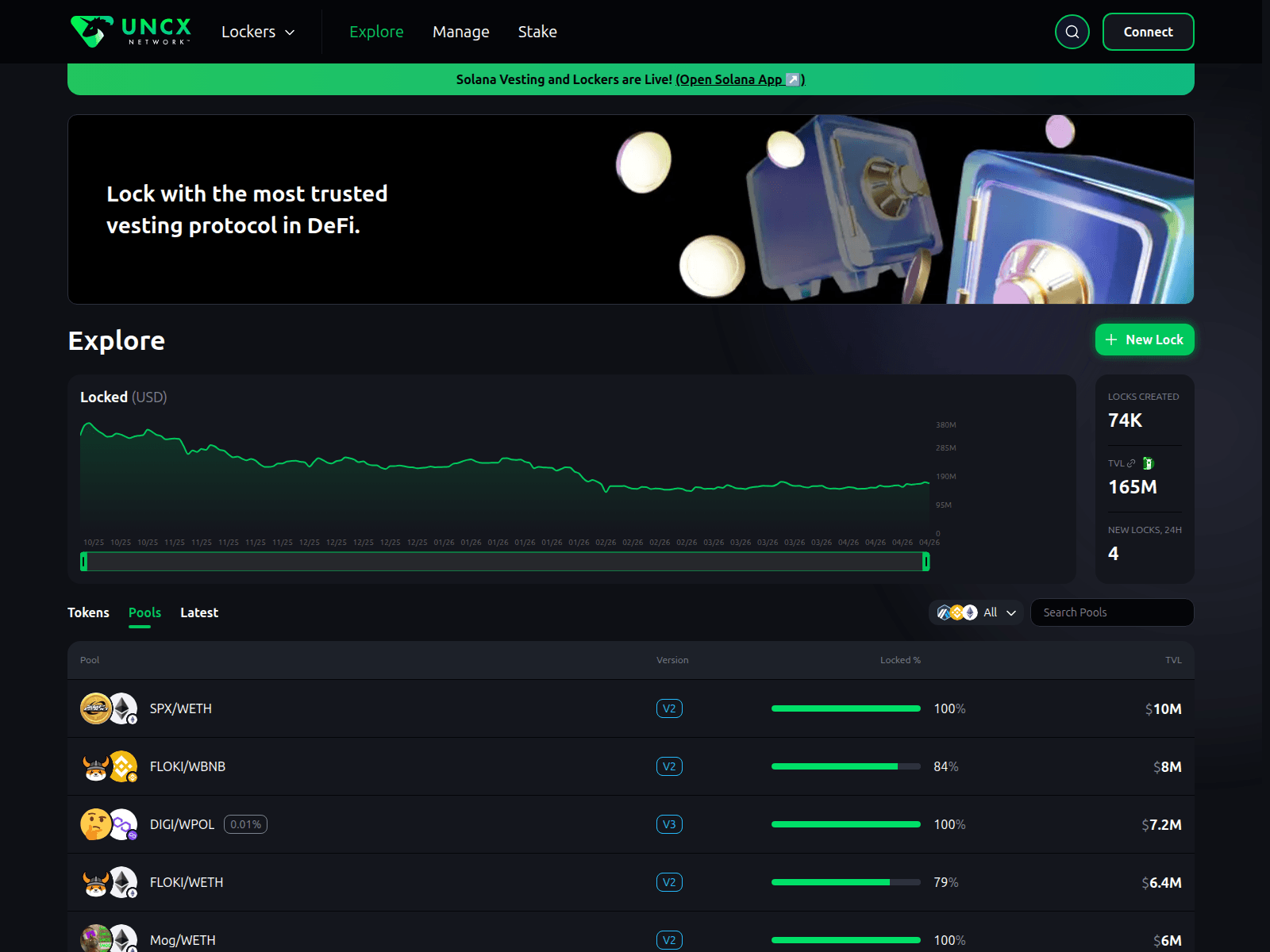
Task: Open the Manage nav item
Action: [460, 32]
